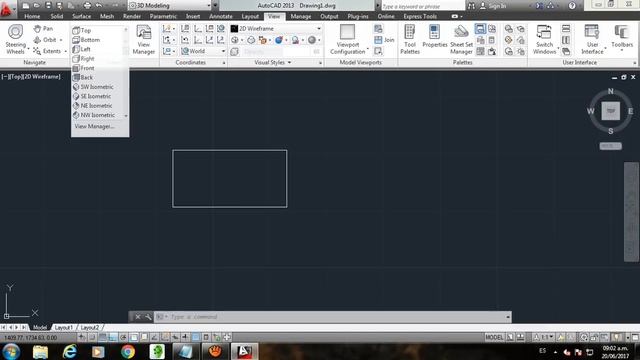This screenshot has height=360, width=640.
Task: Click Zoom Extents in Navigate panel
Action: pos(47,51)
